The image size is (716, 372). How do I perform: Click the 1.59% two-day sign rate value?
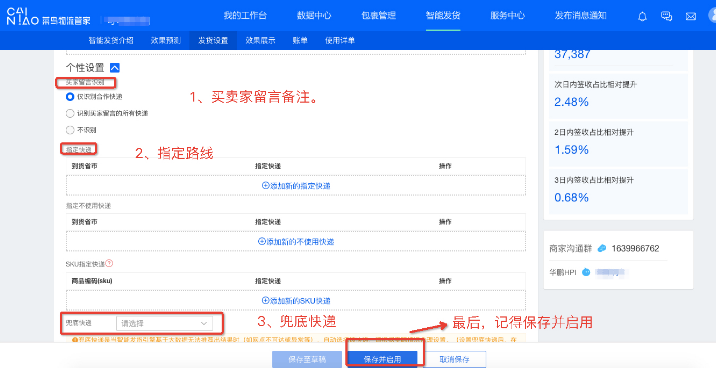(x=571, y=150)
